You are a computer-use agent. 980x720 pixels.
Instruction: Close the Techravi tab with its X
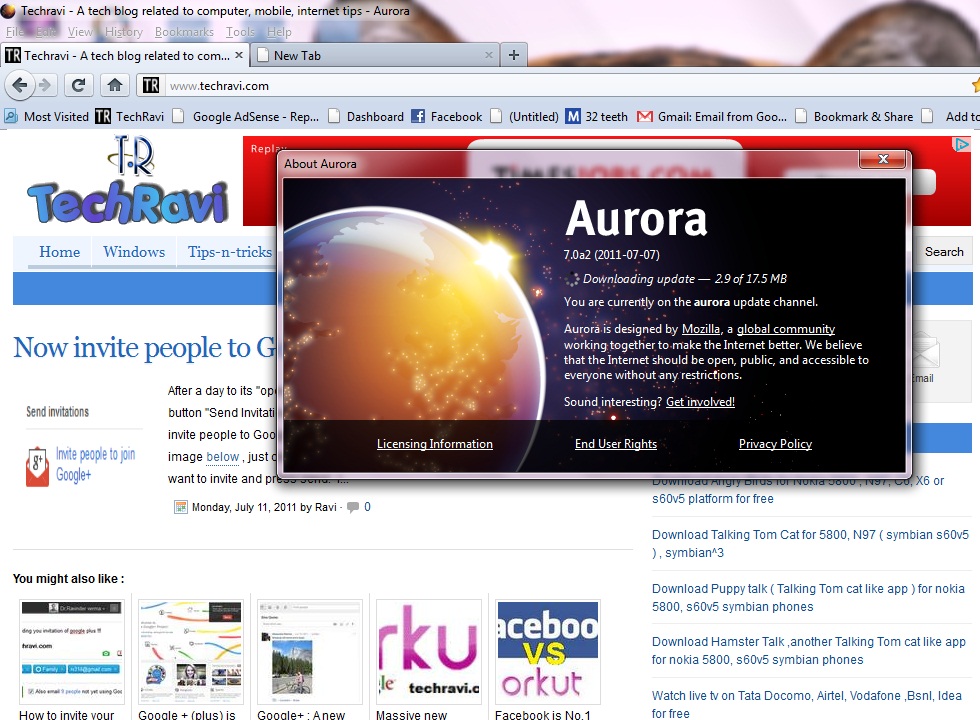(x=239, y=55)
